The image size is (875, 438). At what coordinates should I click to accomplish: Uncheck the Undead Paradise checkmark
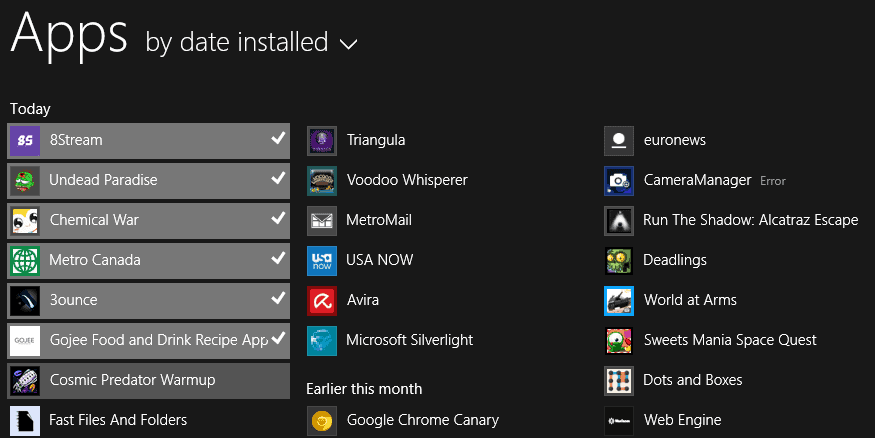point(278,178)
